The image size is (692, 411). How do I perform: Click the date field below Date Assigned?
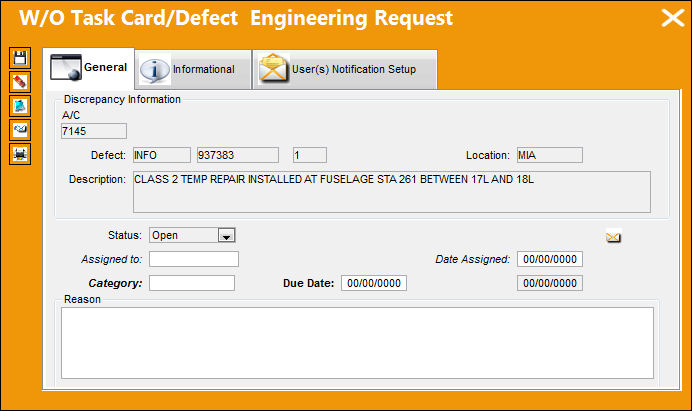[x=550, y=283]
